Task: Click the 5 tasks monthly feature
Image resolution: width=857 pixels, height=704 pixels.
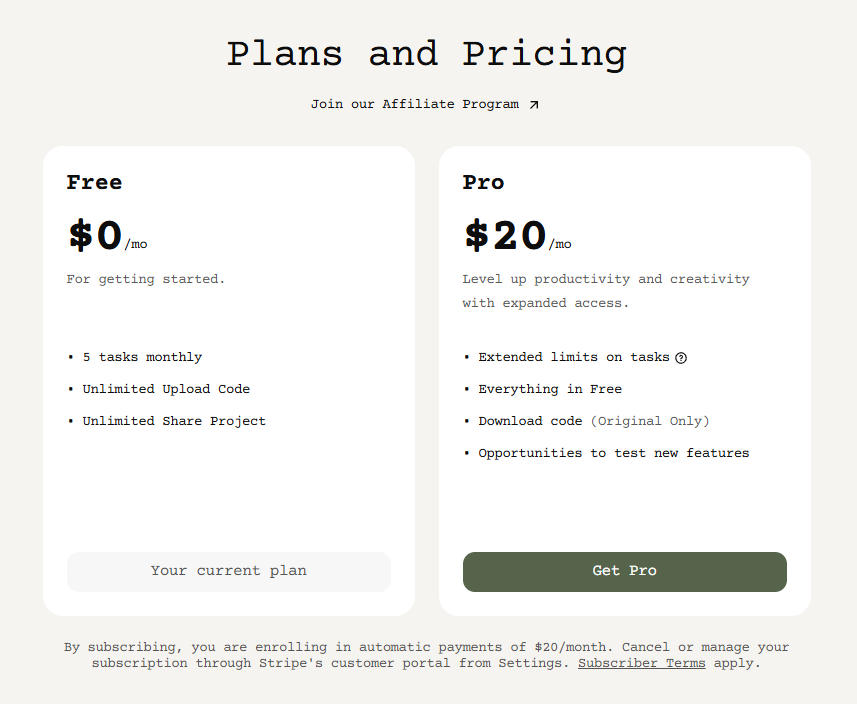Action: pyautogui.click(x=142, y=357)
